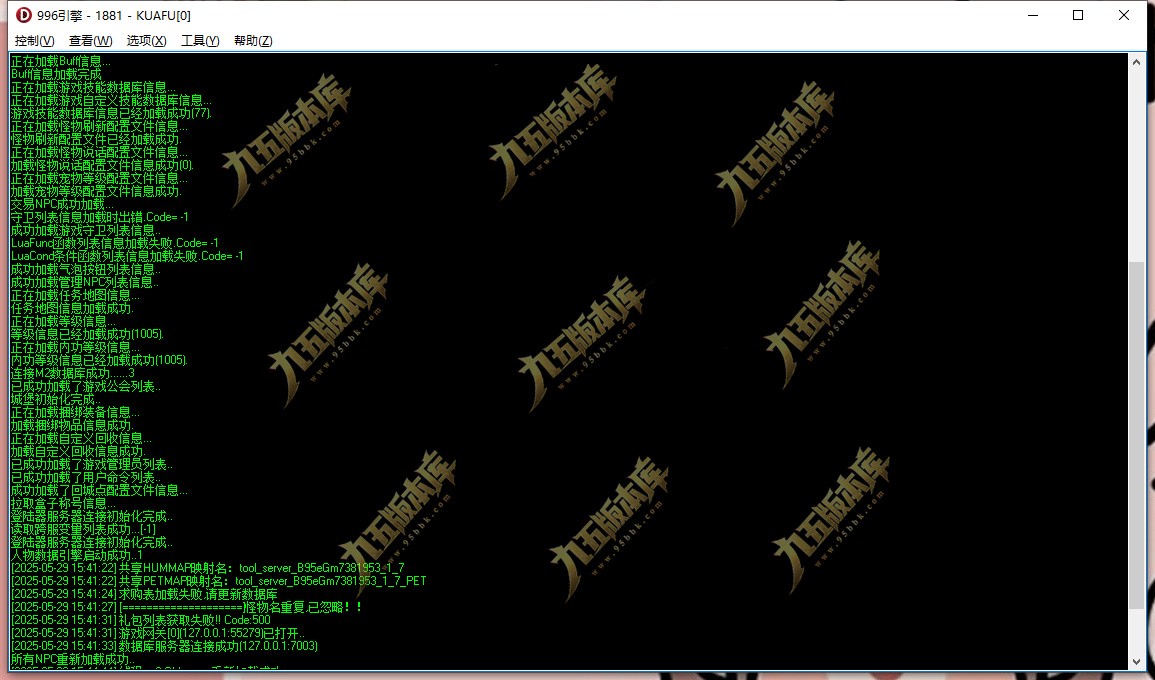Image resolution: width=1155 pixels, height=680 pixels.
Task: Click the line '正在加载怪物刷新配置文件信息...'
Action: click(x=99, y=127)
